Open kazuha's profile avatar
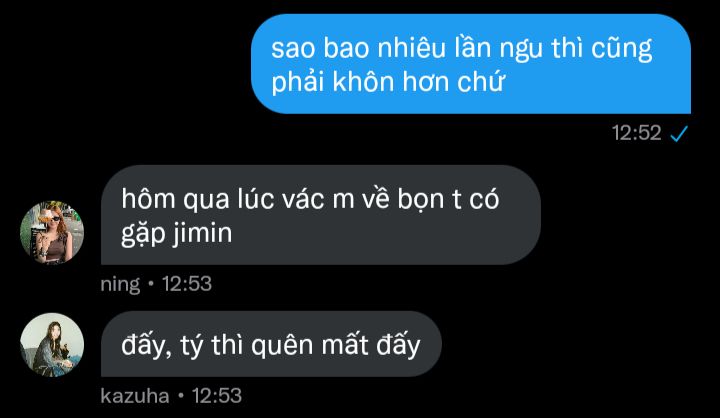The width and height of the screenshot is (720, 418). point(52,345)
